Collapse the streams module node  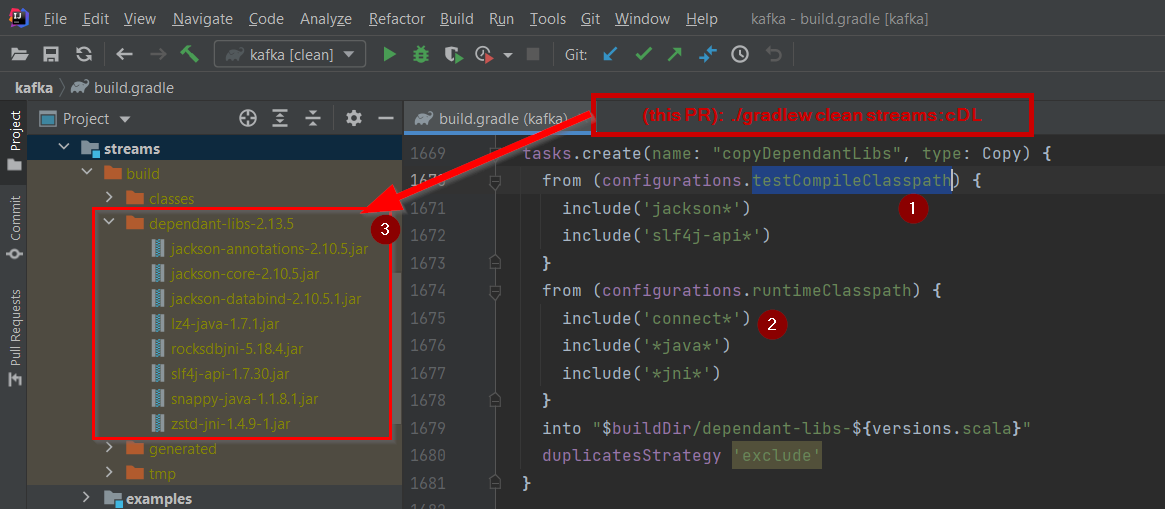click(64, 149)
